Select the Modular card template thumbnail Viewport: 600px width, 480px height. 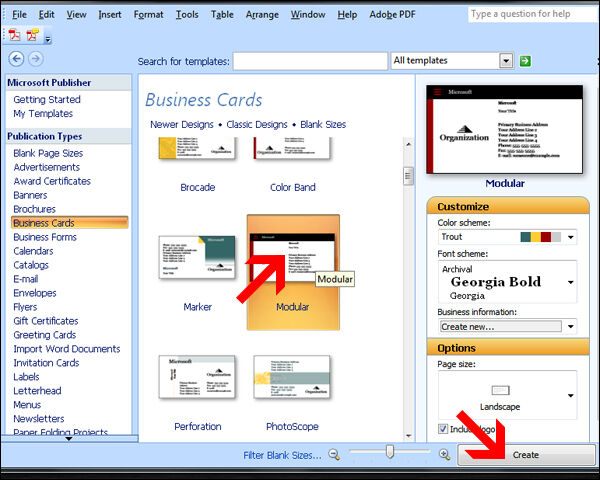tap(293, 257)
